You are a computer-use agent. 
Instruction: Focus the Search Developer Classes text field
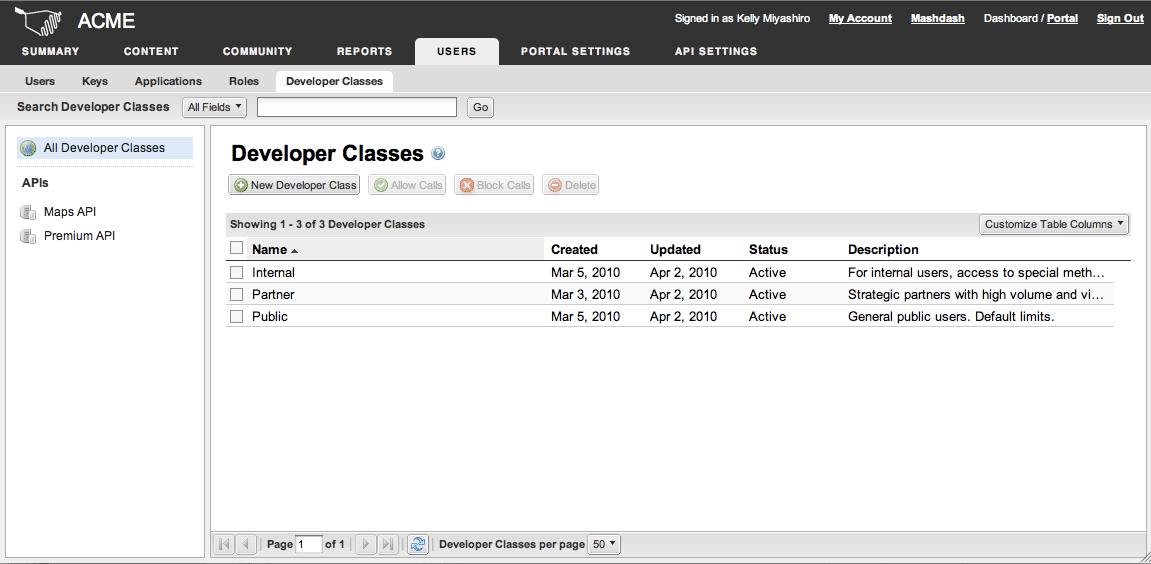pos(357,107)
